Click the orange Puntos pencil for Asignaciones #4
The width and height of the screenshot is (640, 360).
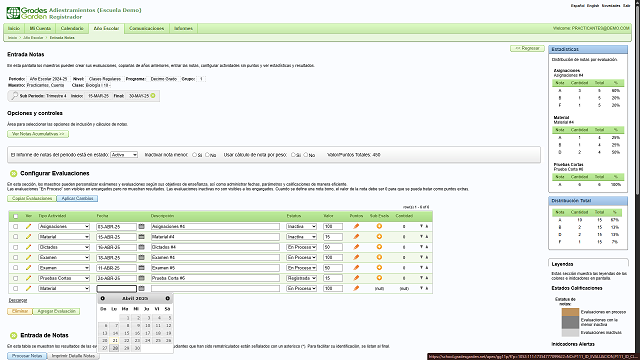356,226
